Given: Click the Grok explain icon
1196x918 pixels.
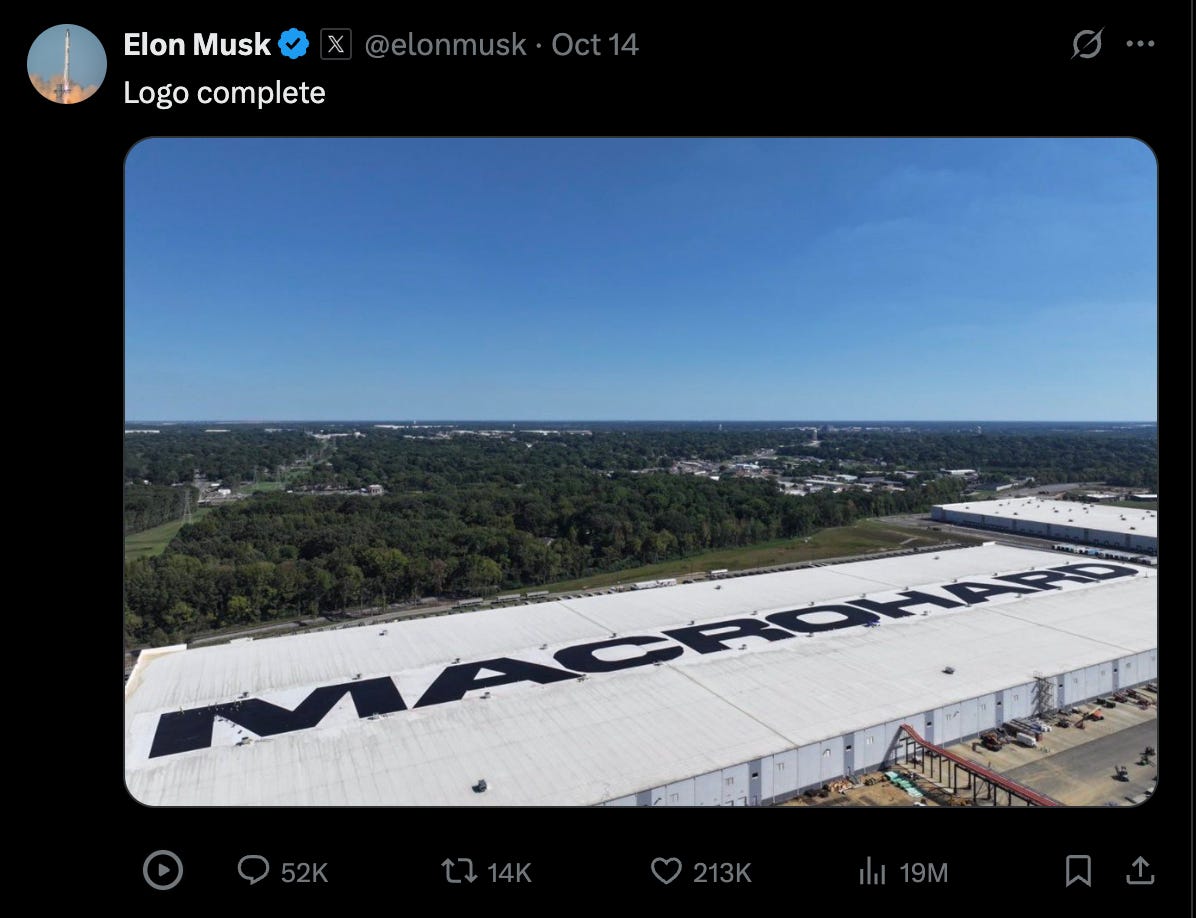Looking at the screenshot, I should click(x=1087, y=43).
